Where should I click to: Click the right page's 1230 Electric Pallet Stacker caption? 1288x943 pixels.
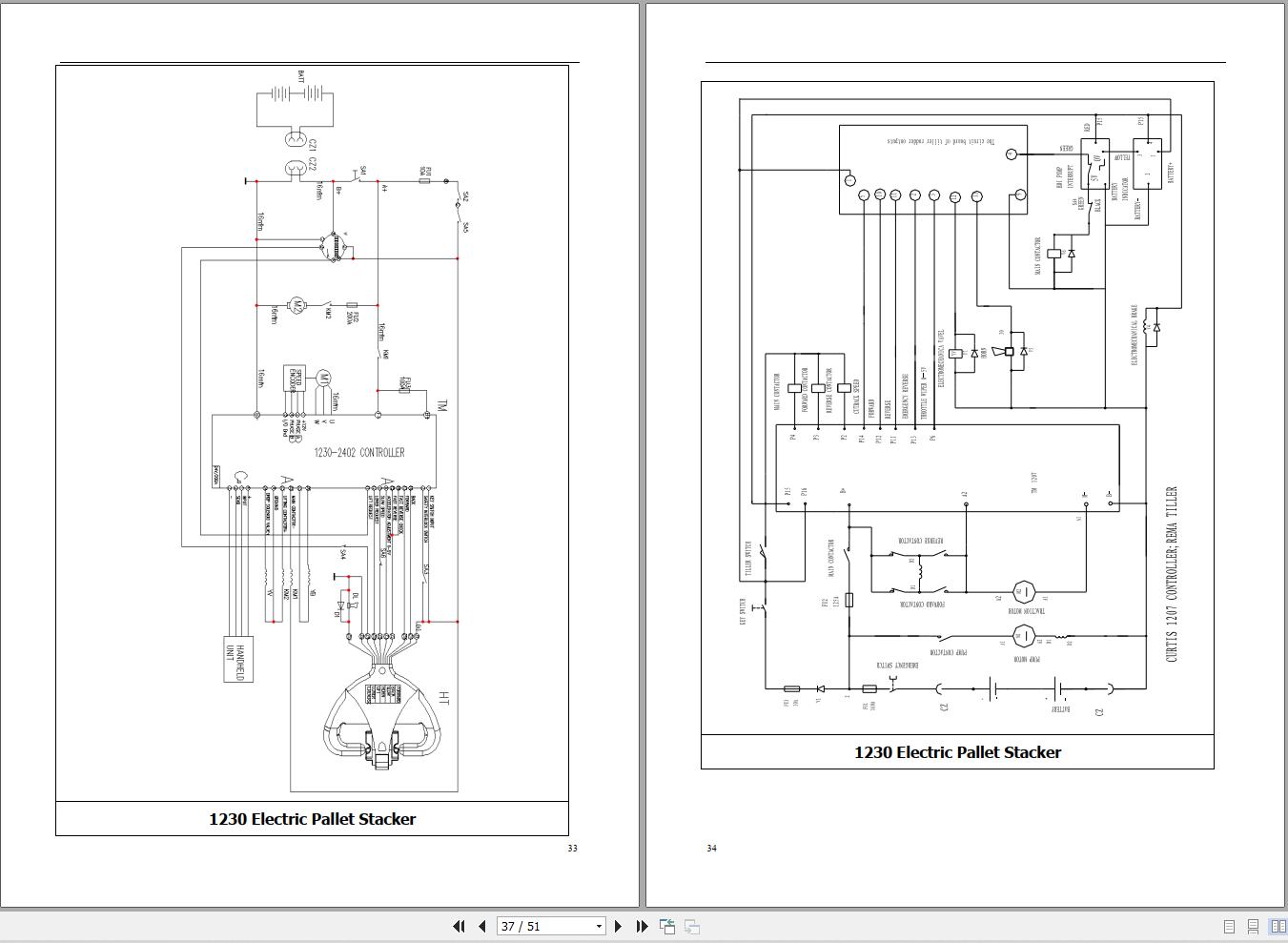pyautogui.click(x=957, y=752)
